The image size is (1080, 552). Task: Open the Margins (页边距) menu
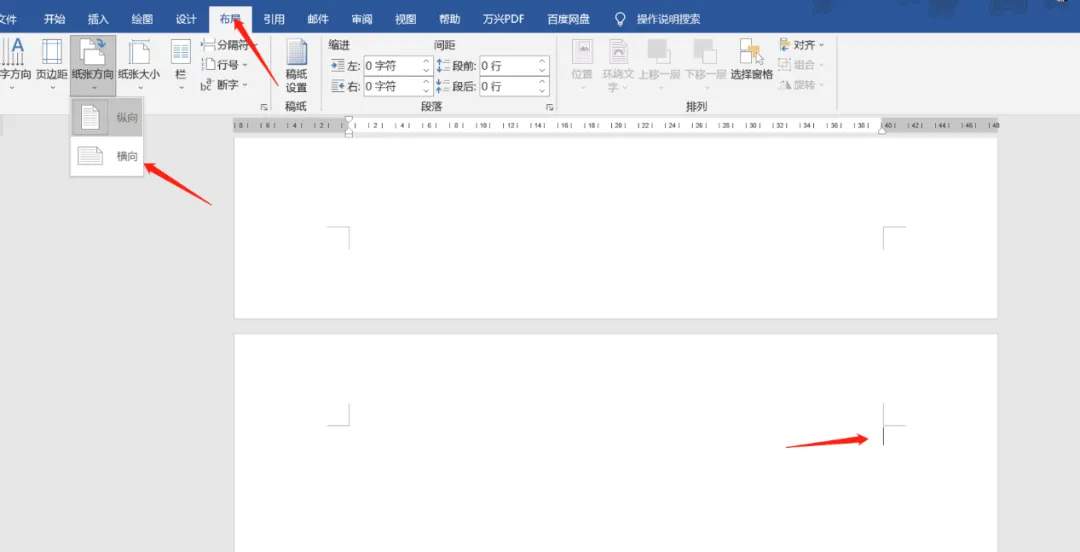pyautogui.click(x=52, y=65)
